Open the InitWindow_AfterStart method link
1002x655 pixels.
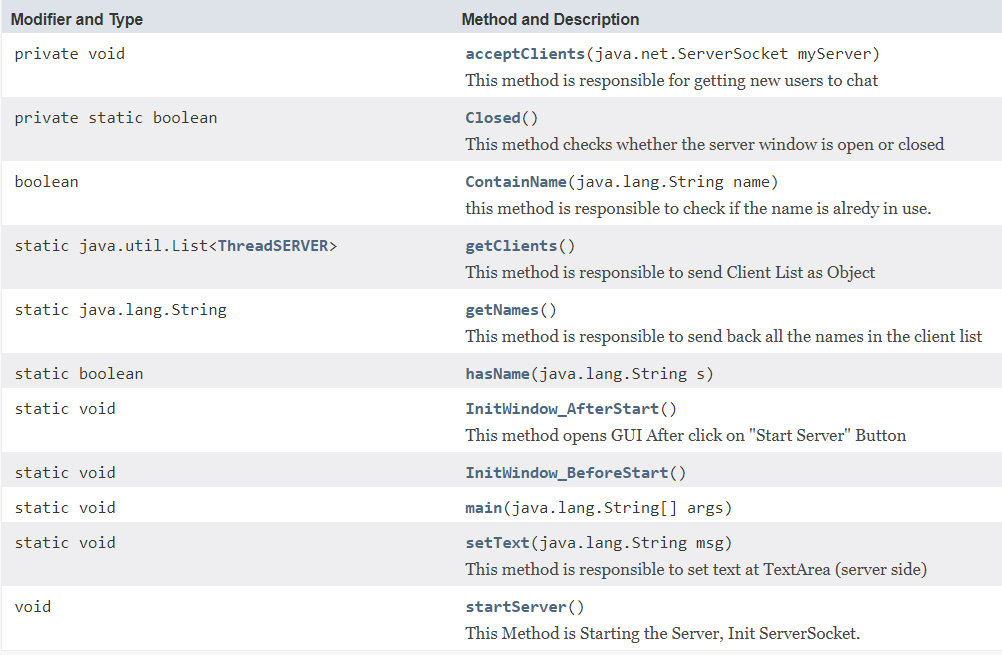562,409
